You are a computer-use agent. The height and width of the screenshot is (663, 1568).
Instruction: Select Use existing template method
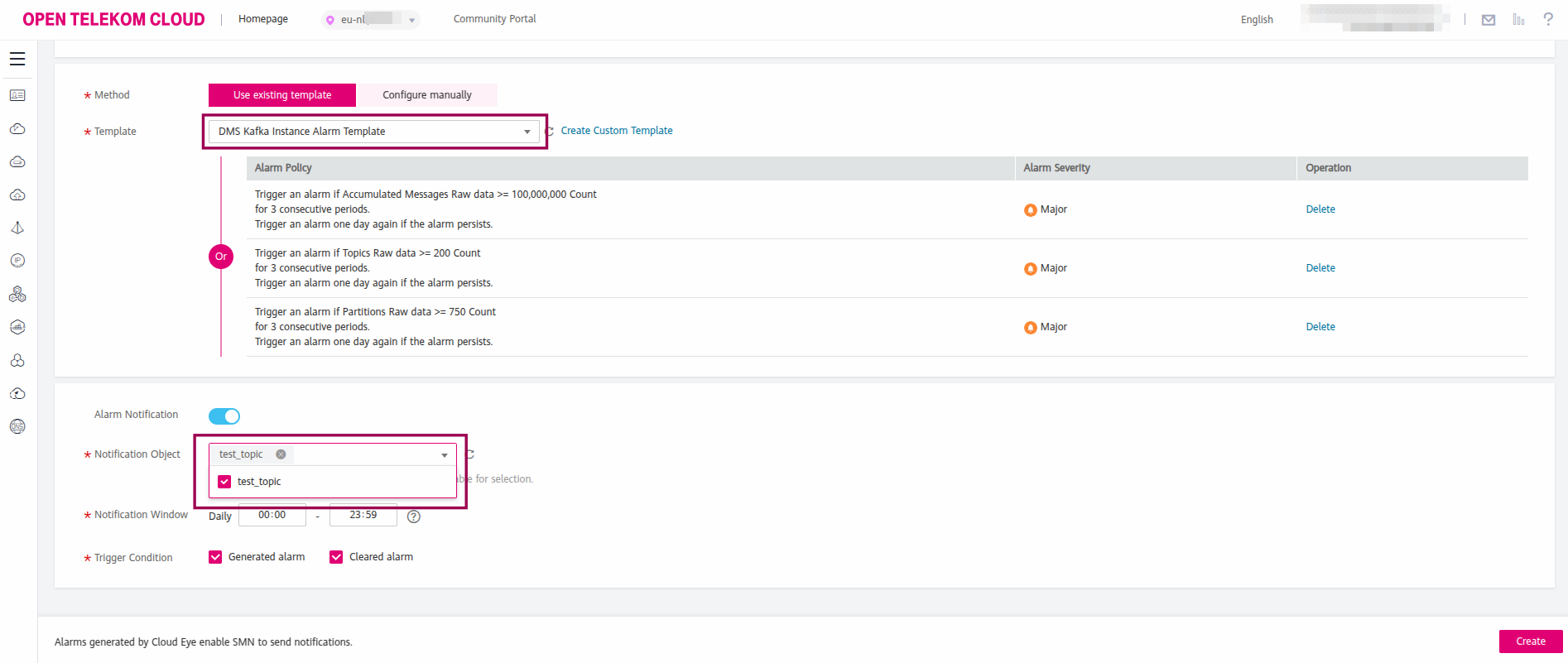point(282,95)
